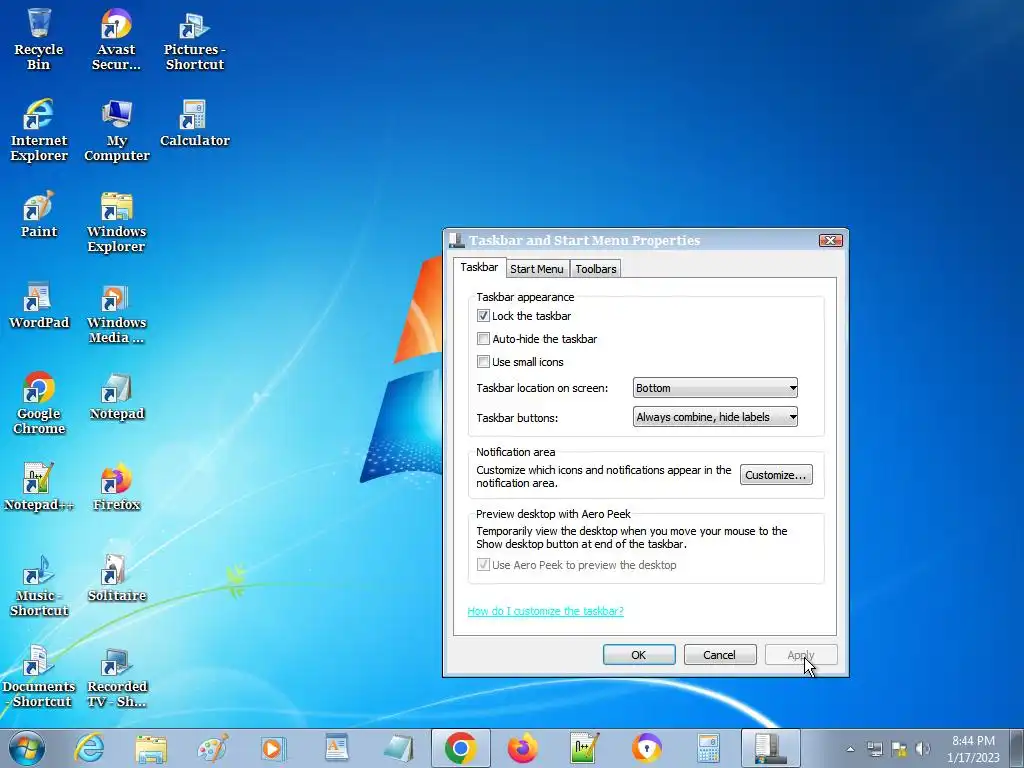Open the Recycle Bin desktop icon
Screen dimensions: 1024x768
coord(39,39)
